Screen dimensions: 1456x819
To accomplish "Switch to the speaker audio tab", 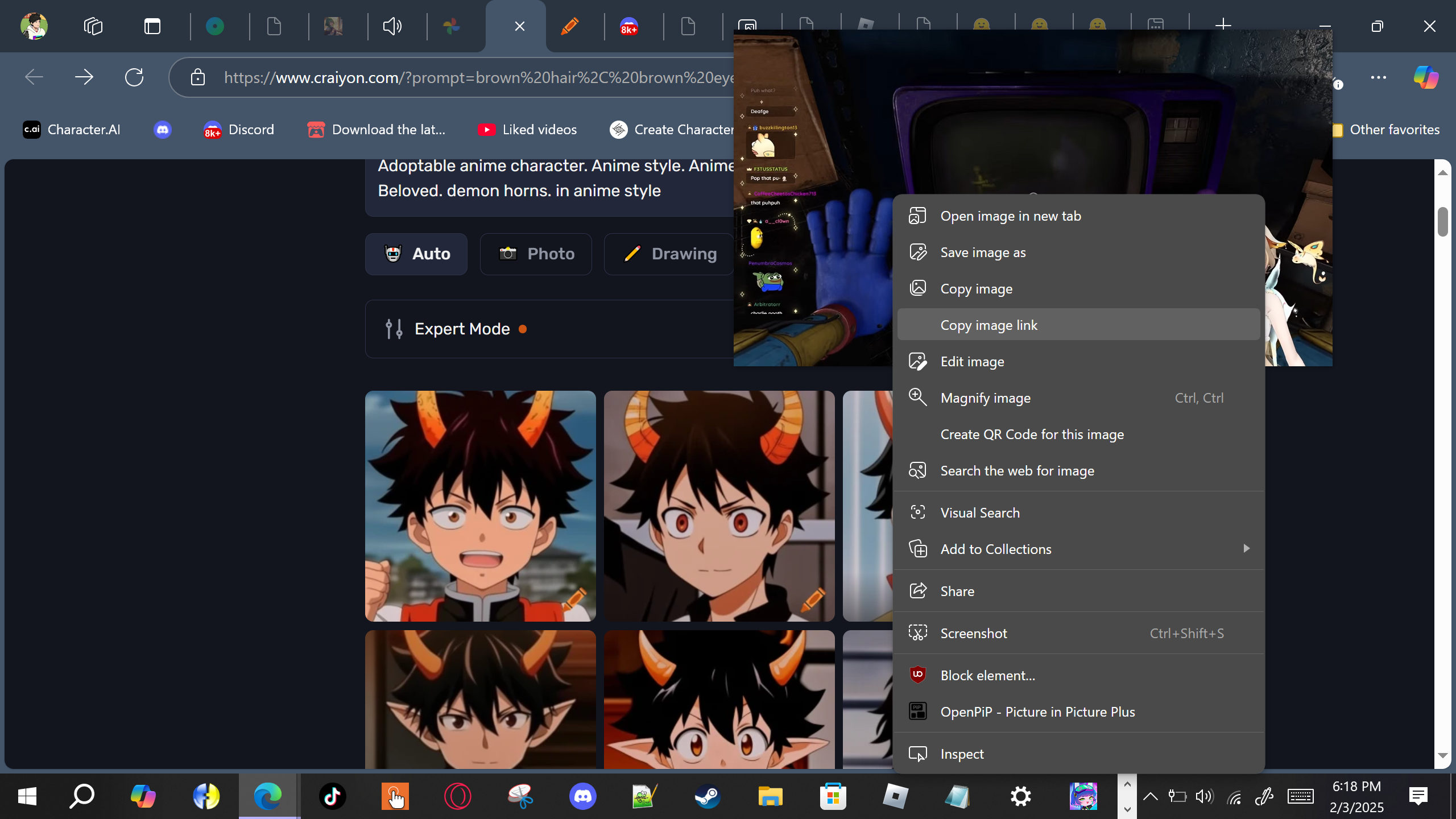I will tap(392, 26).
